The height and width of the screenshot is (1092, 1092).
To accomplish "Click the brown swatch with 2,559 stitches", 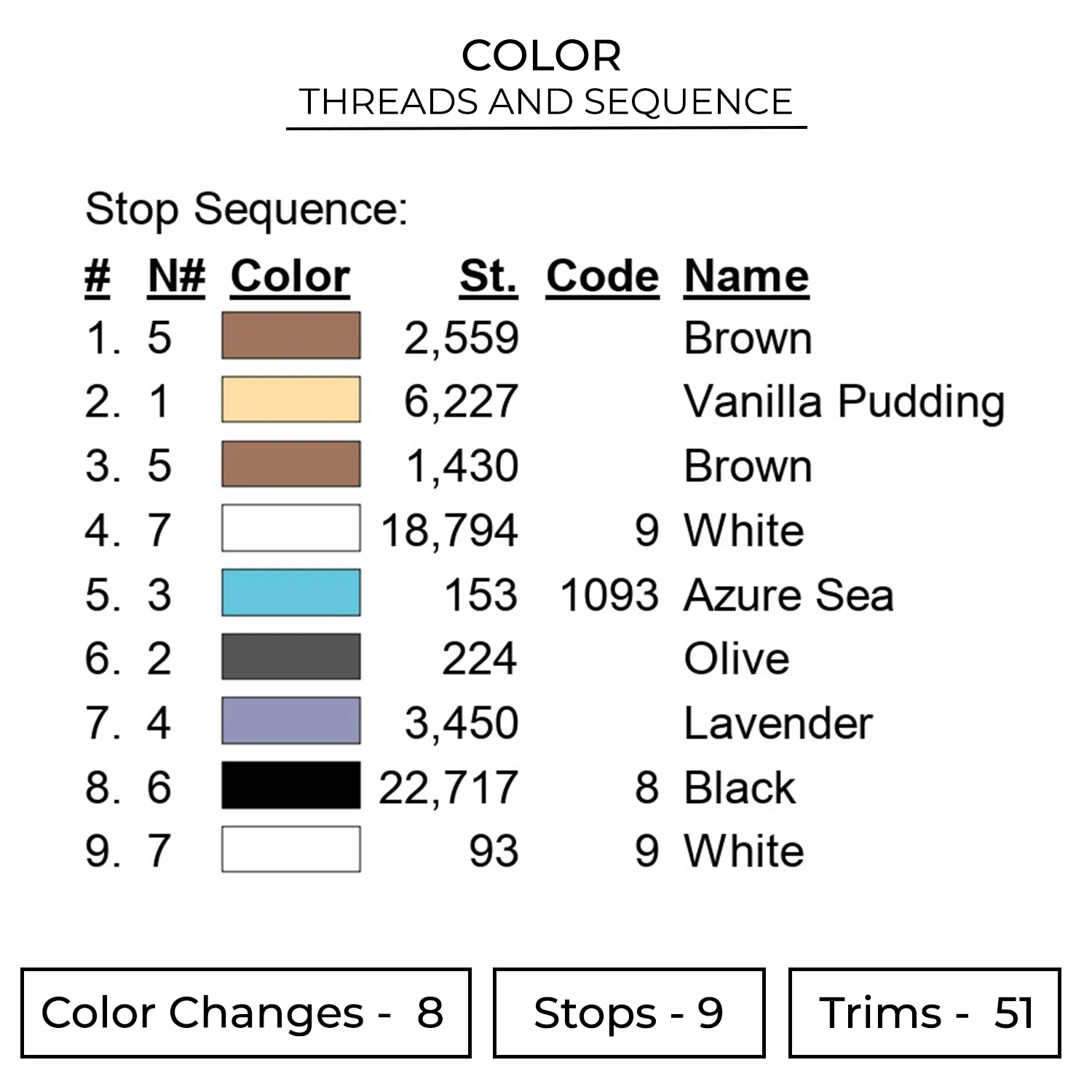I will [290, 336].
